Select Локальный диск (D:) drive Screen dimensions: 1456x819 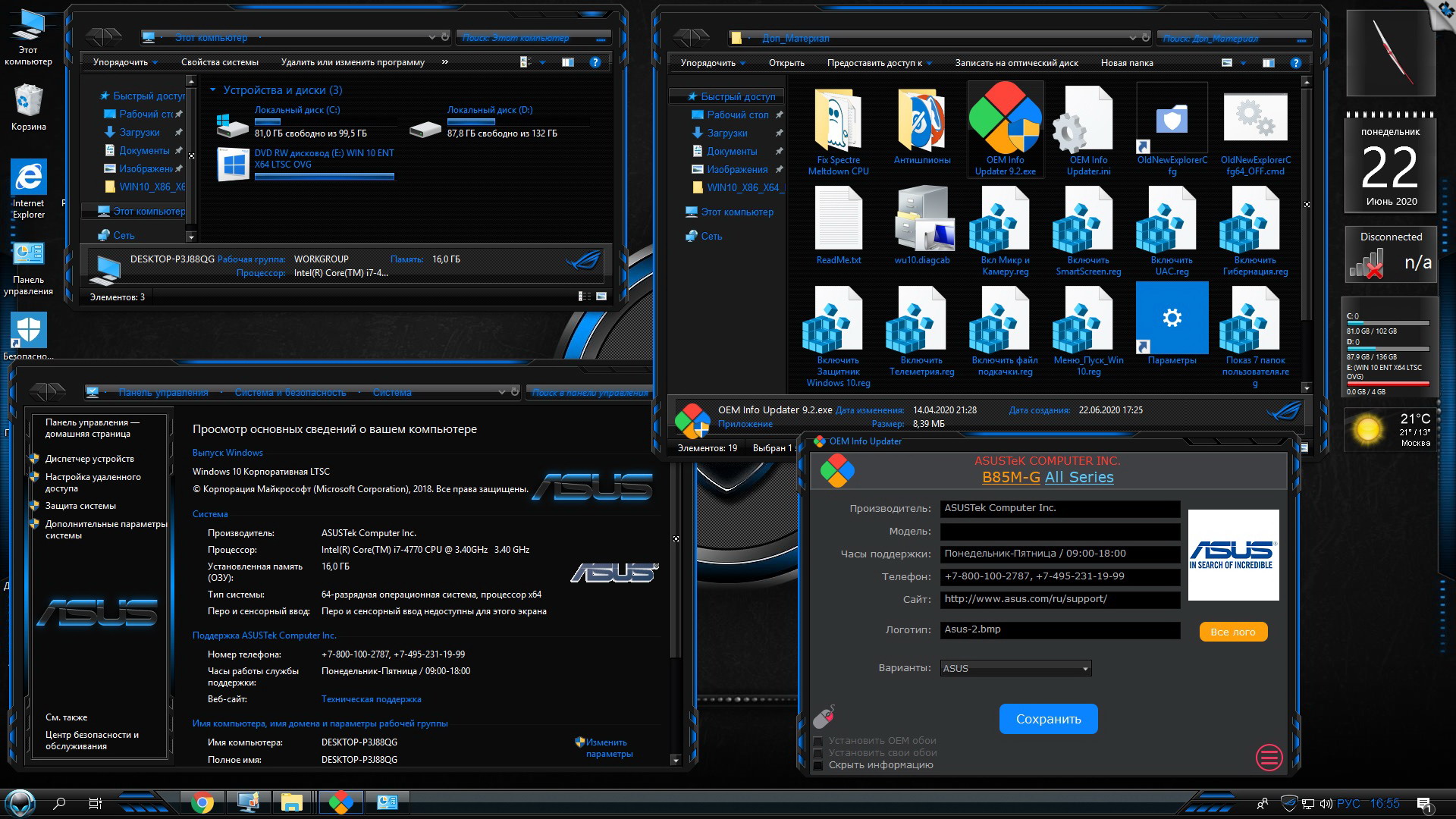500,124
